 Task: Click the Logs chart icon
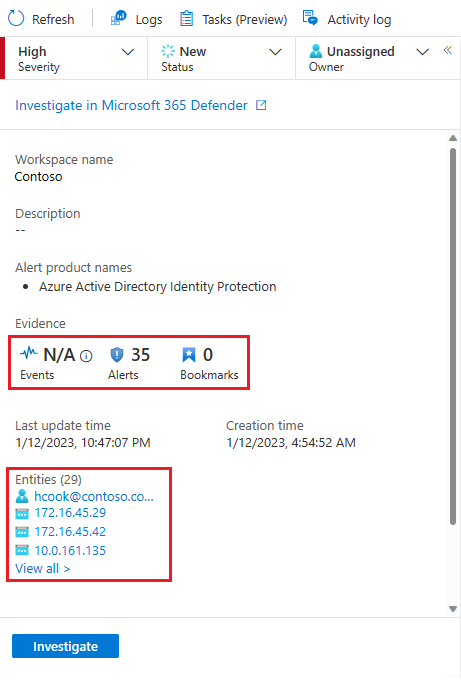(x=118, y=19)
